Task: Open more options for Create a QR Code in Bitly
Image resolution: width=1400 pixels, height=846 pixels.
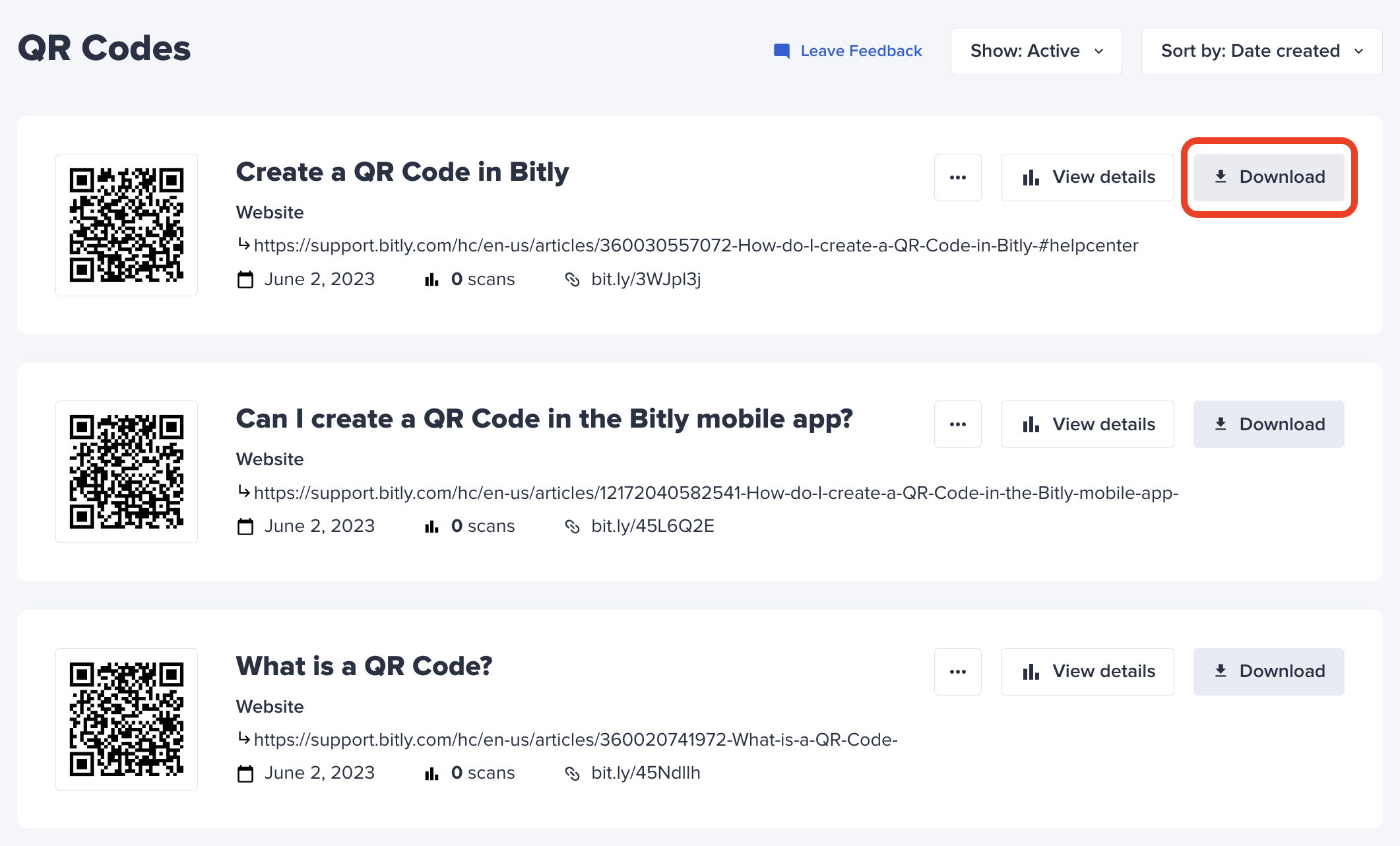Action: click(958, 177)
